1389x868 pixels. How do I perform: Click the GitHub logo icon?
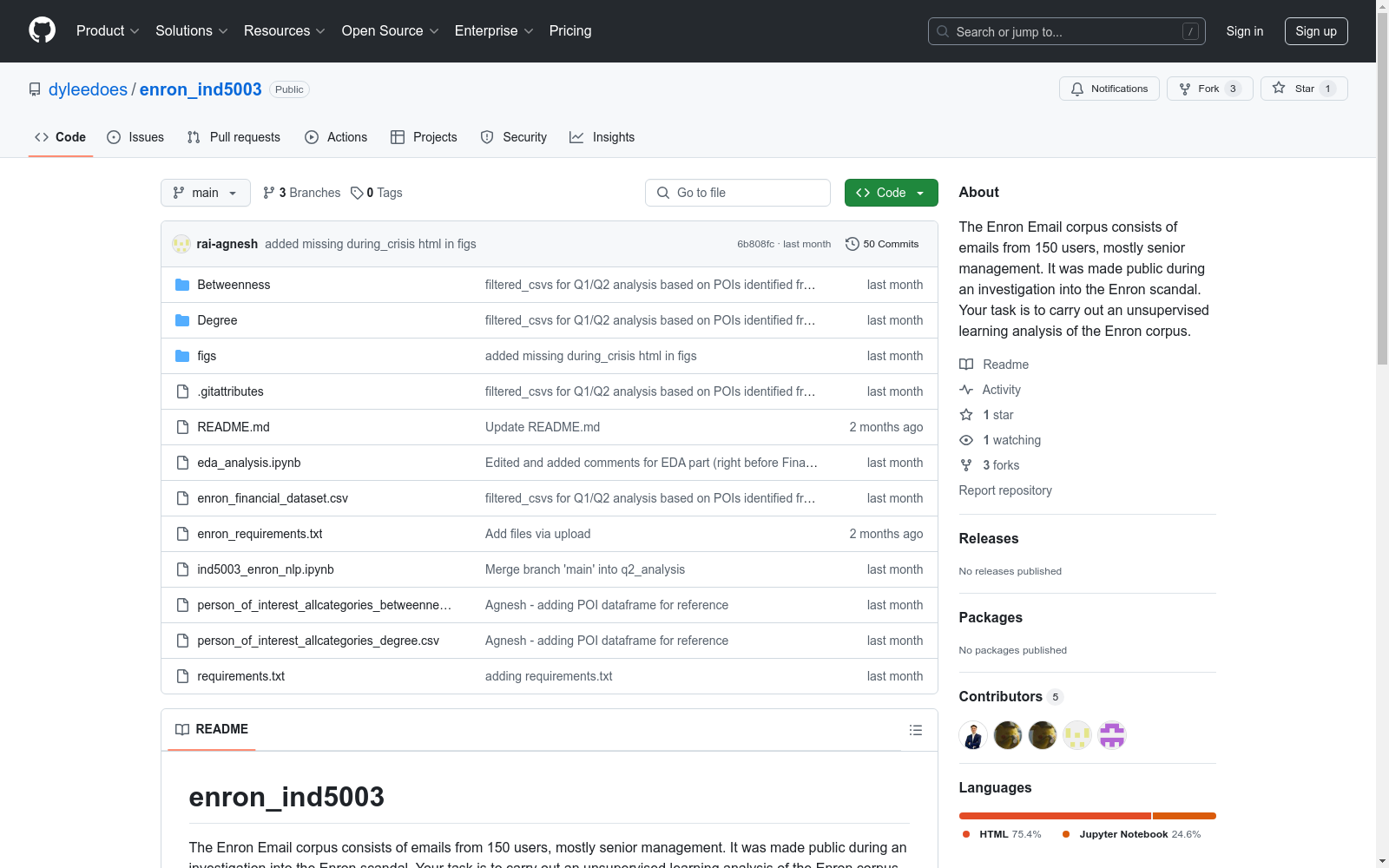42,30
